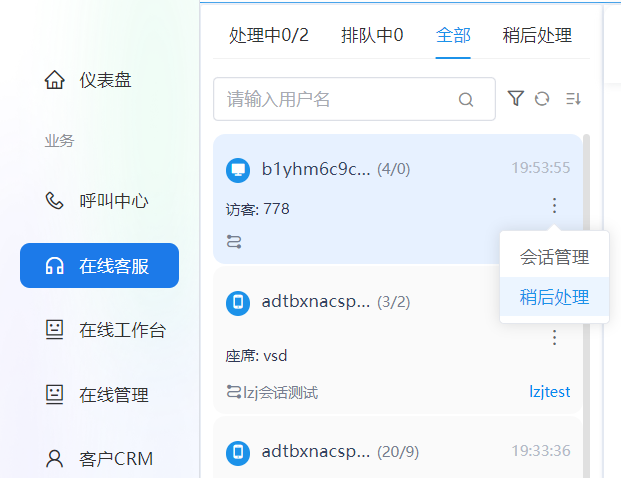
Task: Click the conversation list scrollbar
Action: coord(587,305)
